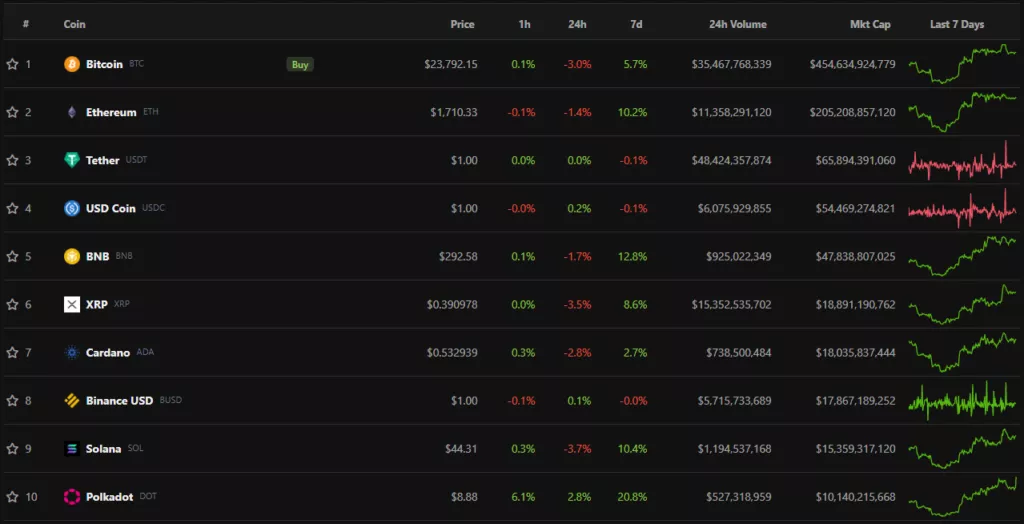Image resolution: width=1024 pixels, height=524 pixels.
Task: Toggle the favorite star for Ethereum
Action: pos(12,112)
